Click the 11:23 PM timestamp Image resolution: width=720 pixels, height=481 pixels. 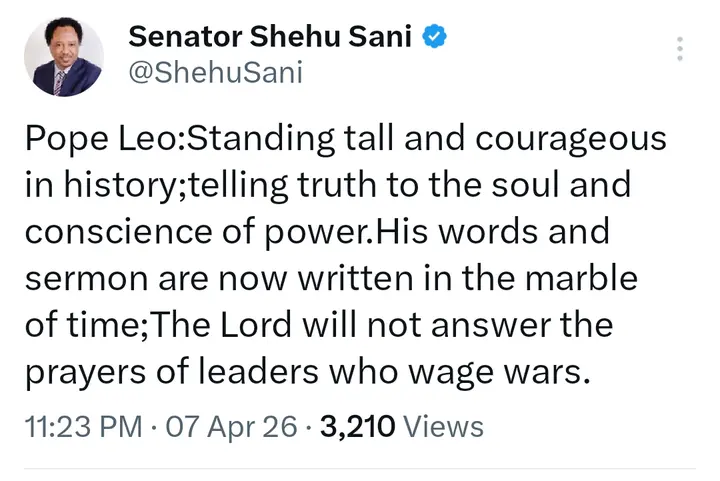pos(83,427)
